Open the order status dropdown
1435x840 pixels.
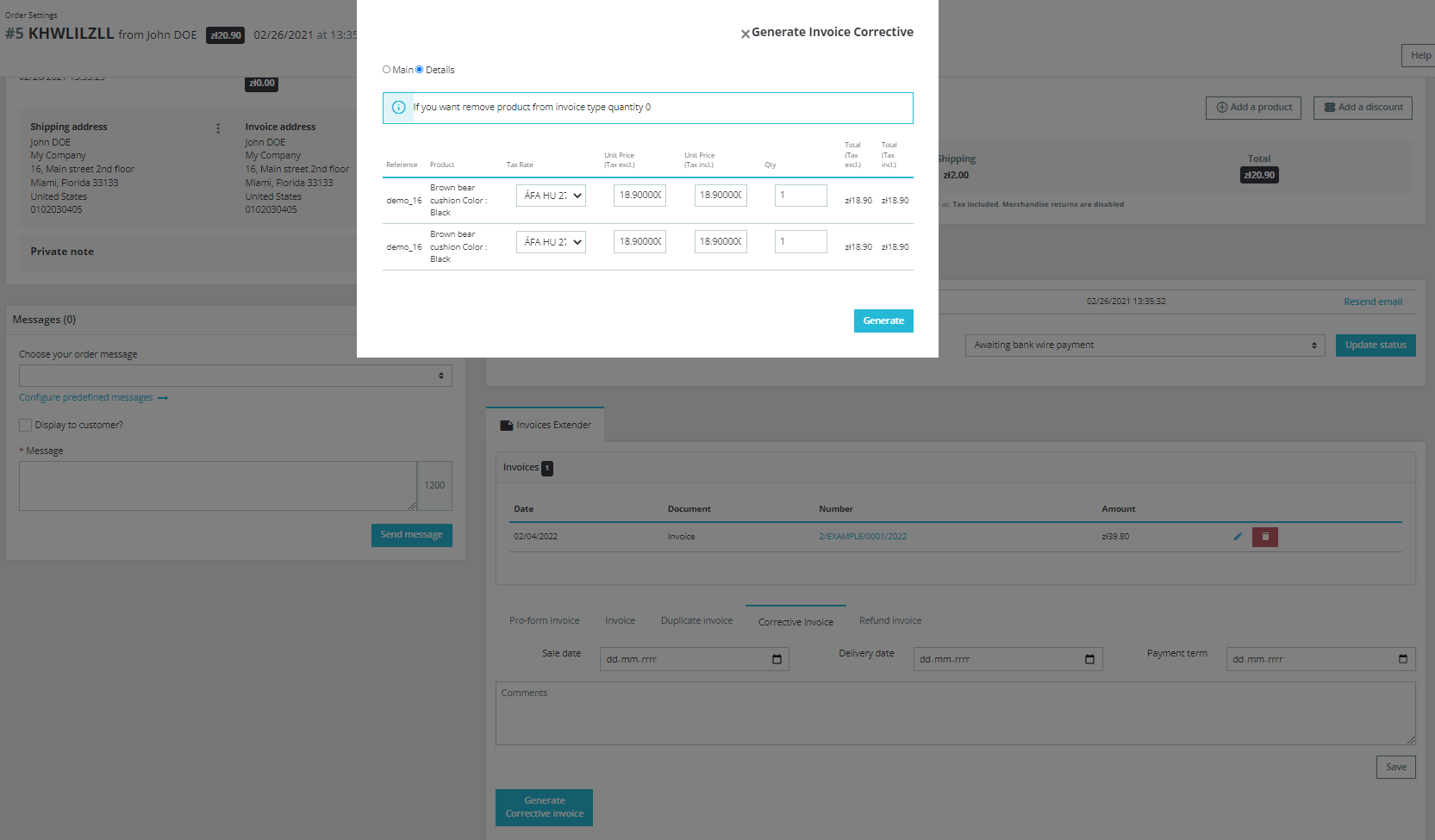click(1145, 345)
